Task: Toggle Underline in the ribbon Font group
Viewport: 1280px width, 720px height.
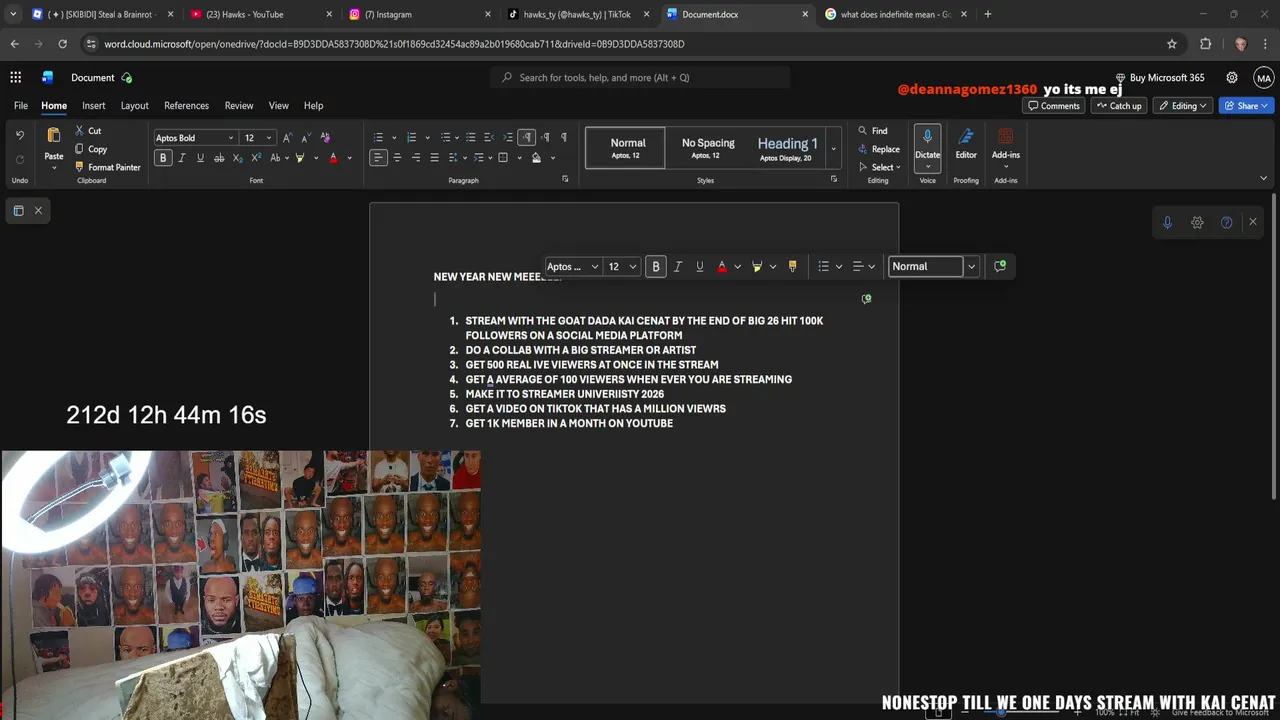Action: (200, 158)
